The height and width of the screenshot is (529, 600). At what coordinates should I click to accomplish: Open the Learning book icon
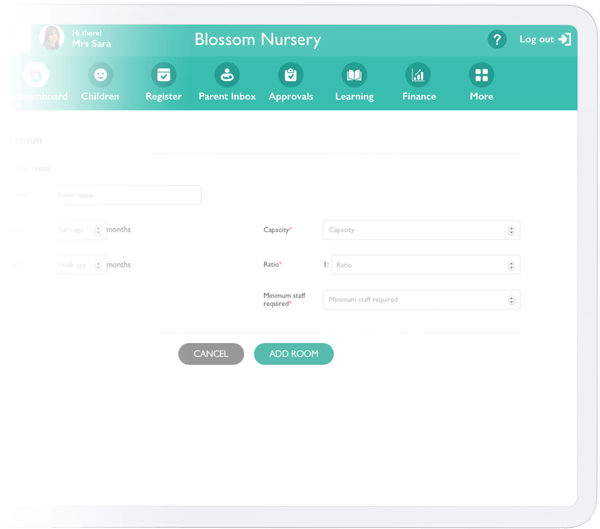point(354,75)
